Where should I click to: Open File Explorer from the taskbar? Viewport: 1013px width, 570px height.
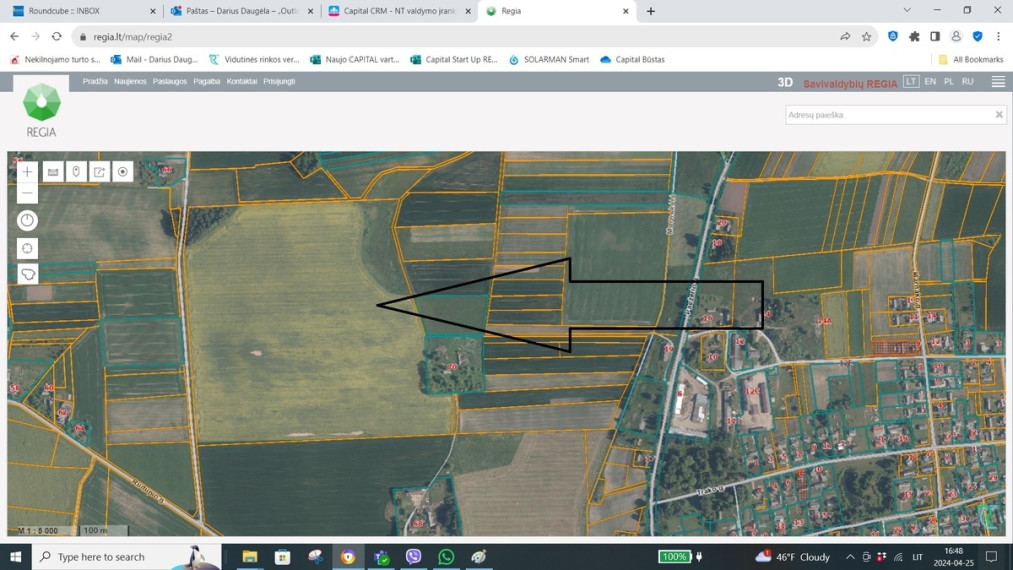click(x=250, y=556)
